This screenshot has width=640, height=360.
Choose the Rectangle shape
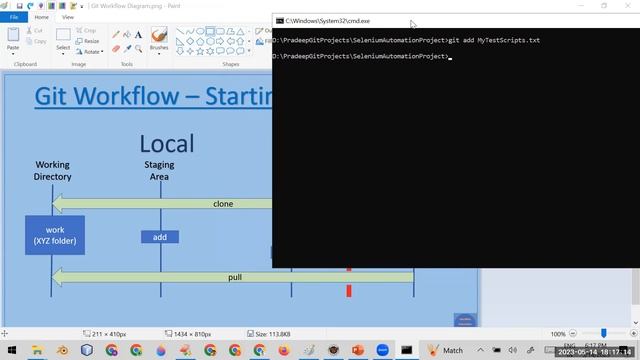(210, 31)
